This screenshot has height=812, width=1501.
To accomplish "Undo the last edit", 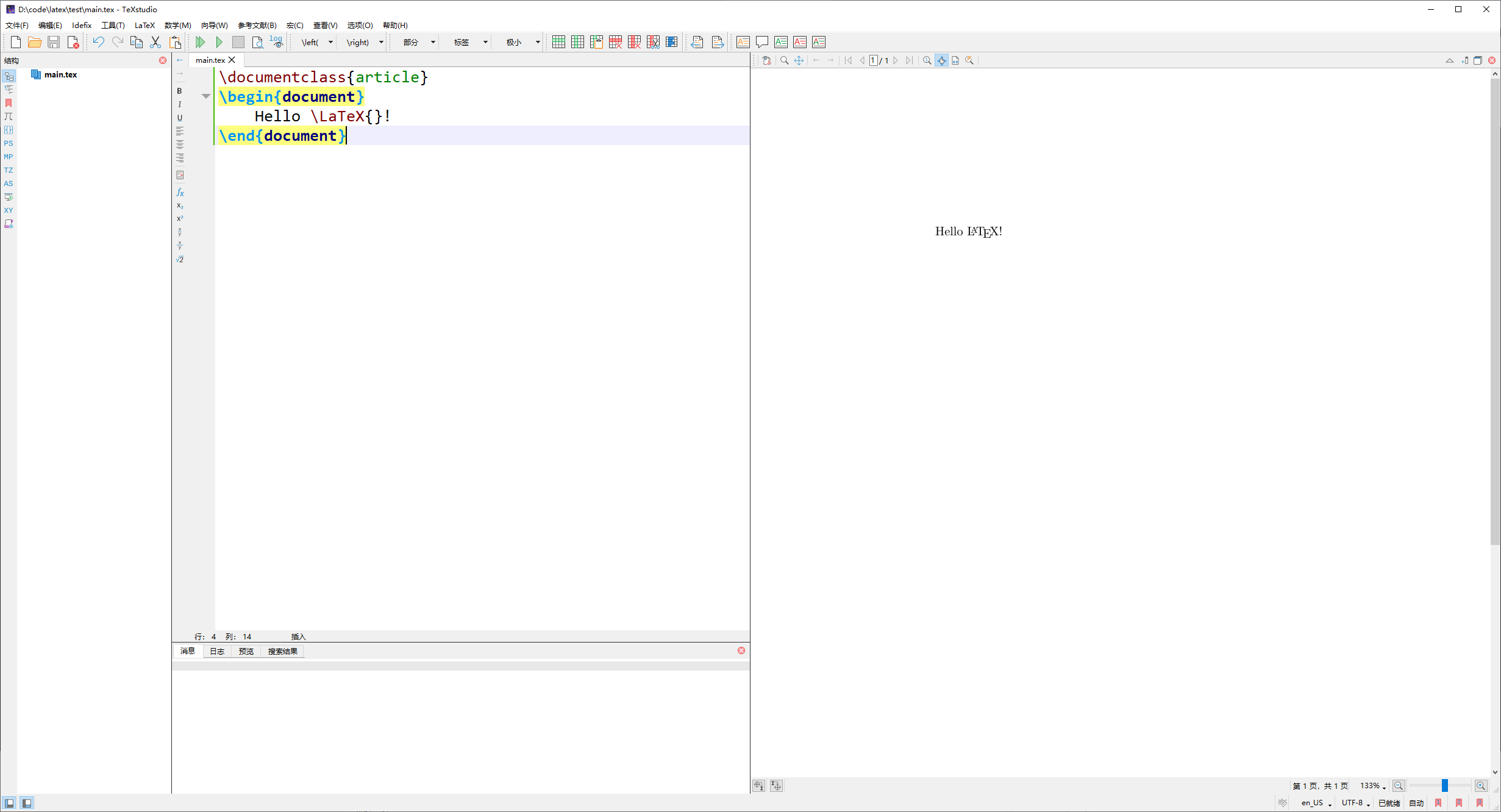I will pos(98,42).
